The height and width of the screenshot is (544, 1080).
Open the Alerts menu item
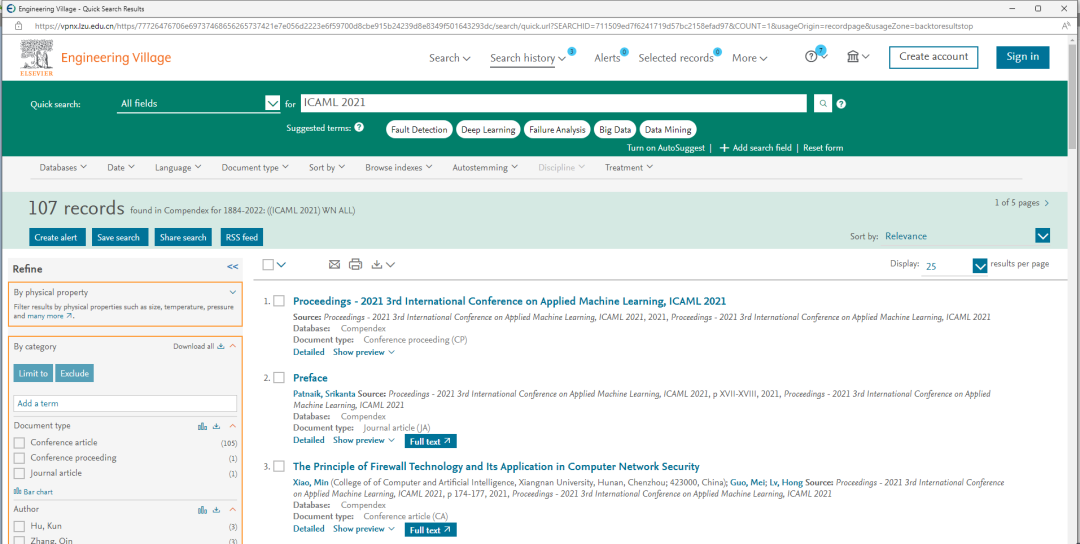[x=608, y=58]
